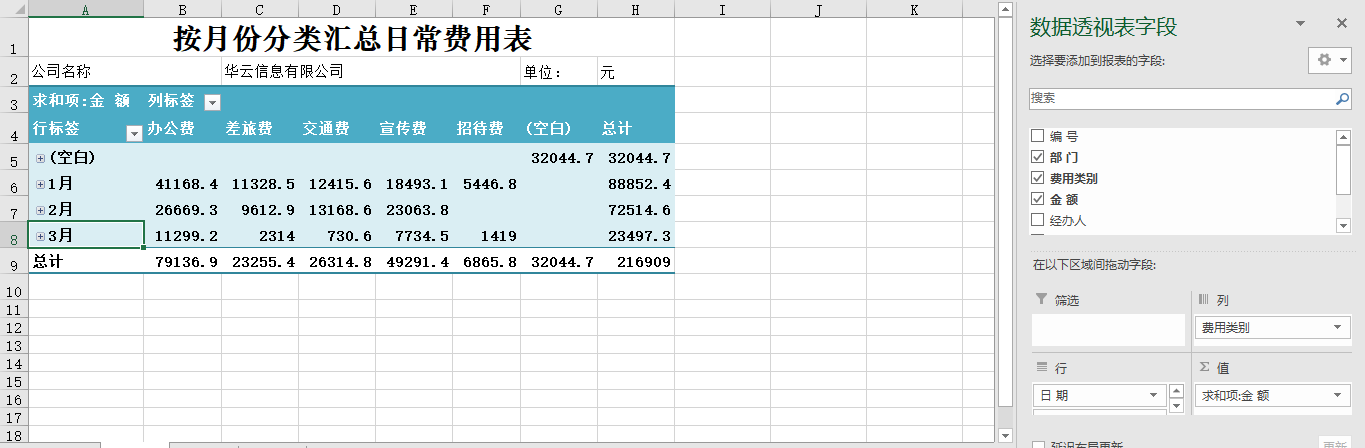The width and height of the screenshot is (1365, 448).
Task: Check the 经办人 field checkbox
Action: [x=1037, y=220]
